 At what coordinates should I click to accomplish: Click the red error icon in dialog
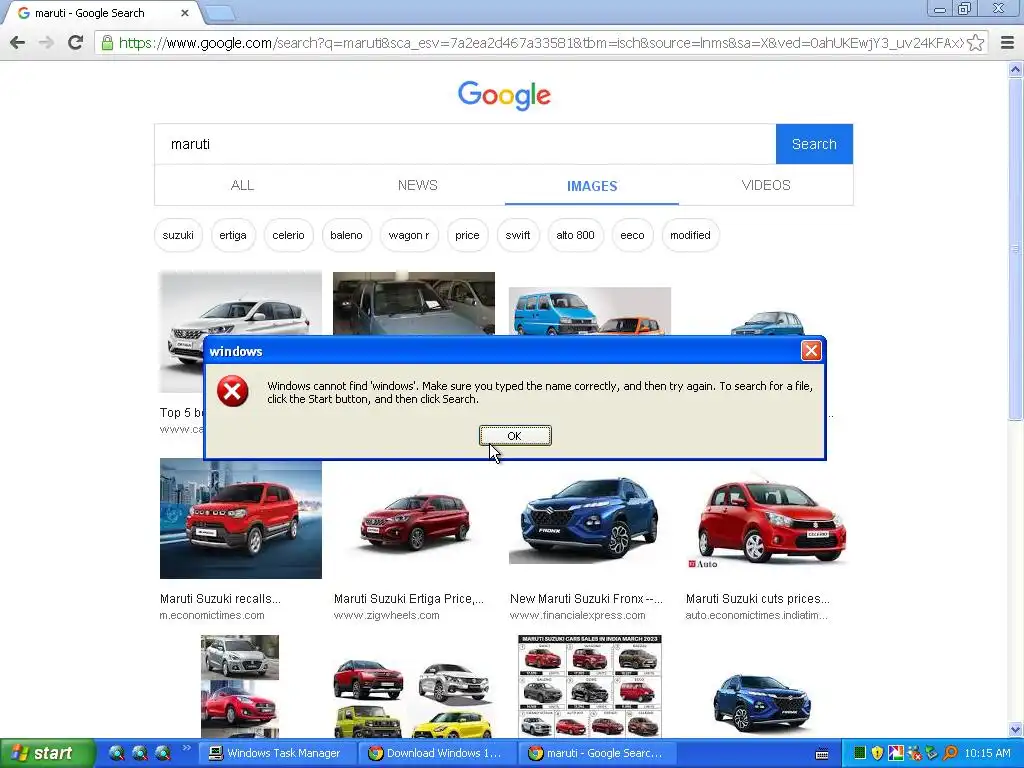coord(232,391)
